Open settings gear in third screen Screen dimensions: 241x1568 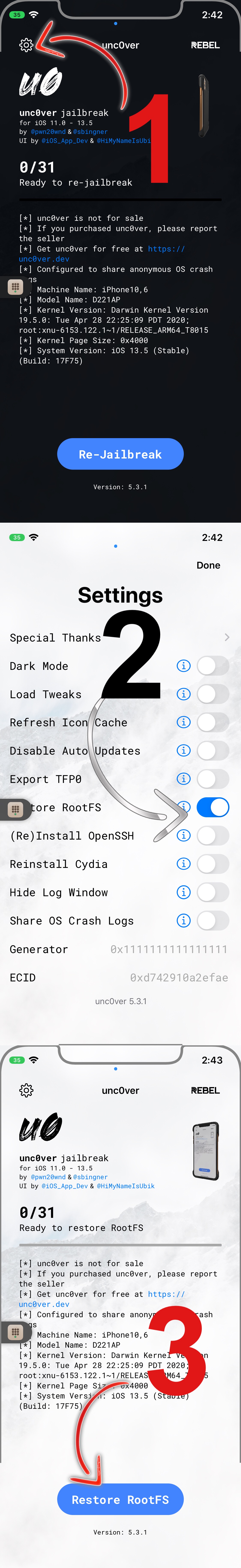coord(26,1090)
